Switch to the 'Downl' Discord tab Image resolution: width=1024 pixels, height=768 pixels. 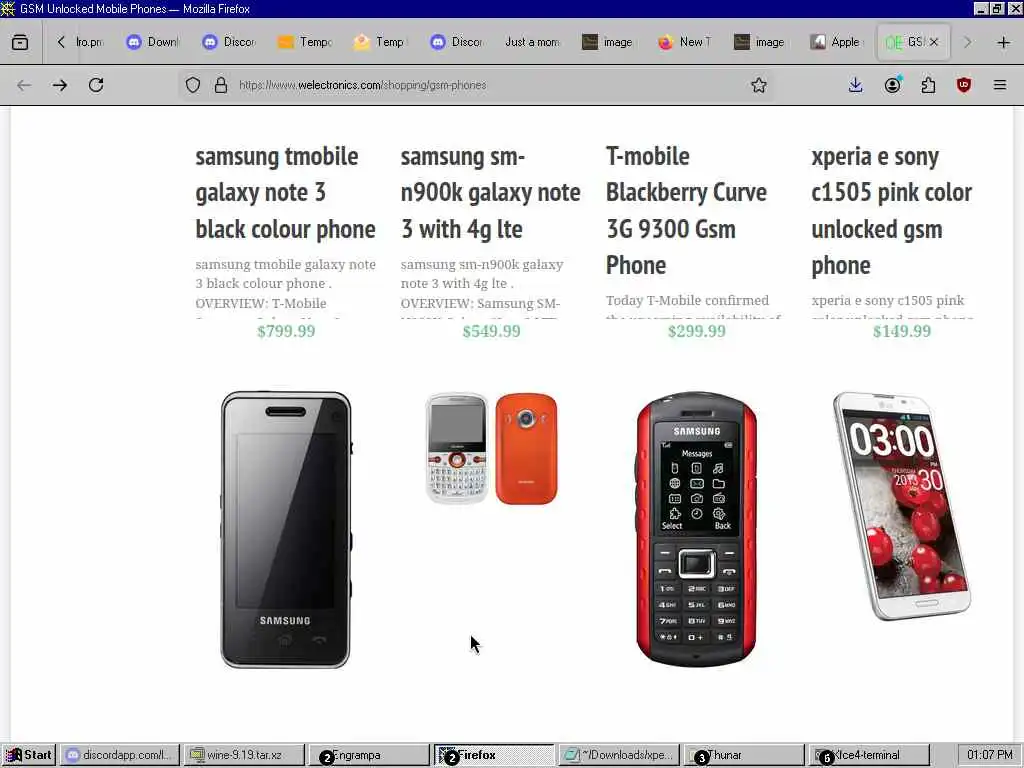point(153,42)
